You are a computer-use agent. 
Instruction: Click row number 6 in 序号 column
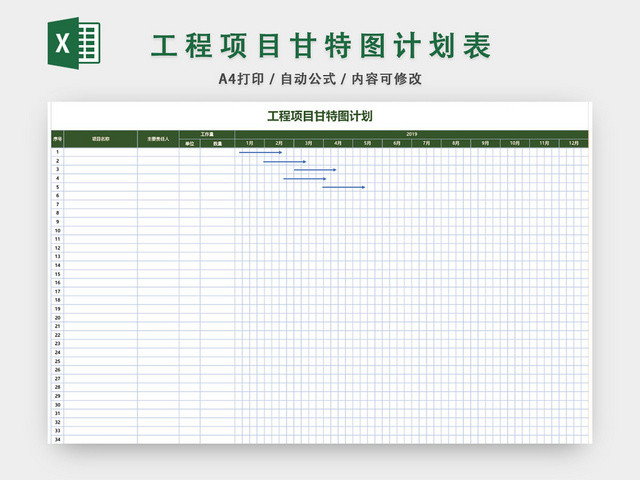point(58,196)
